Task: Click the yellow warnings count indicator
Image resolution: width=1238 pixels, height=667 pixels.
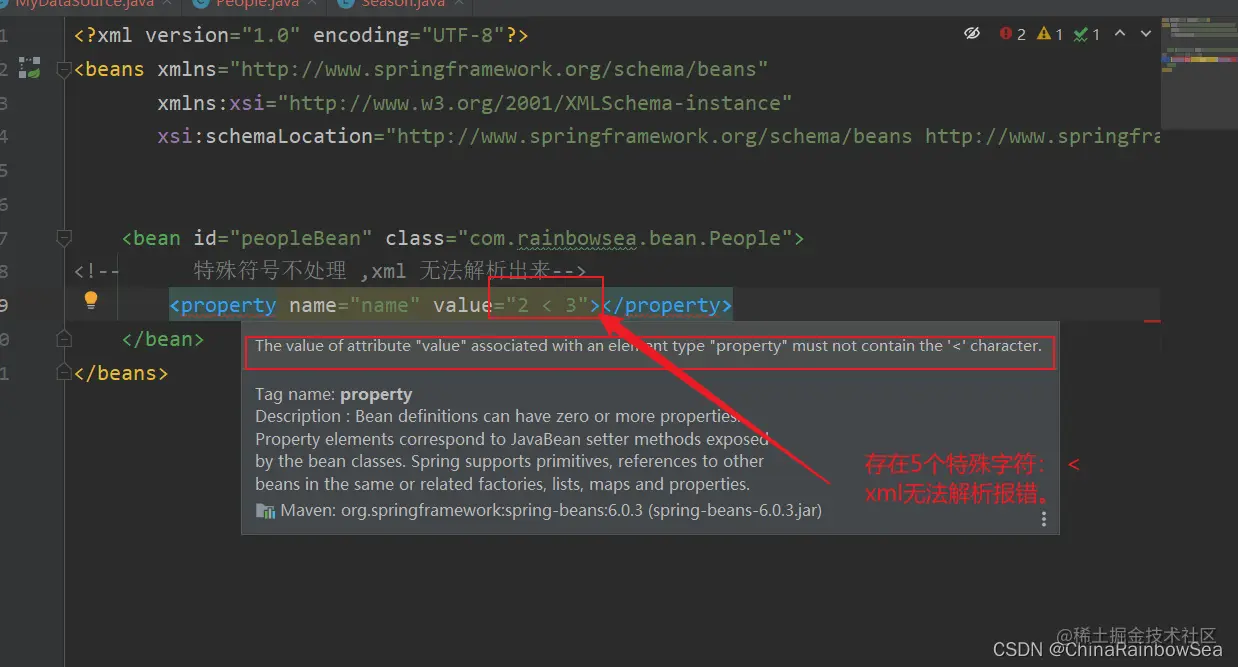Action: click(1050, 34)
